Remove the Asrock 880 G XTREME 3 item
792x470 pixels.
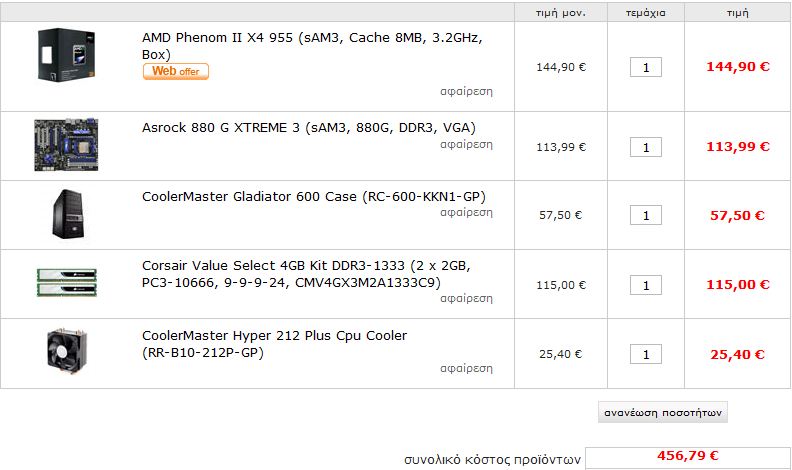pos(466,144)
